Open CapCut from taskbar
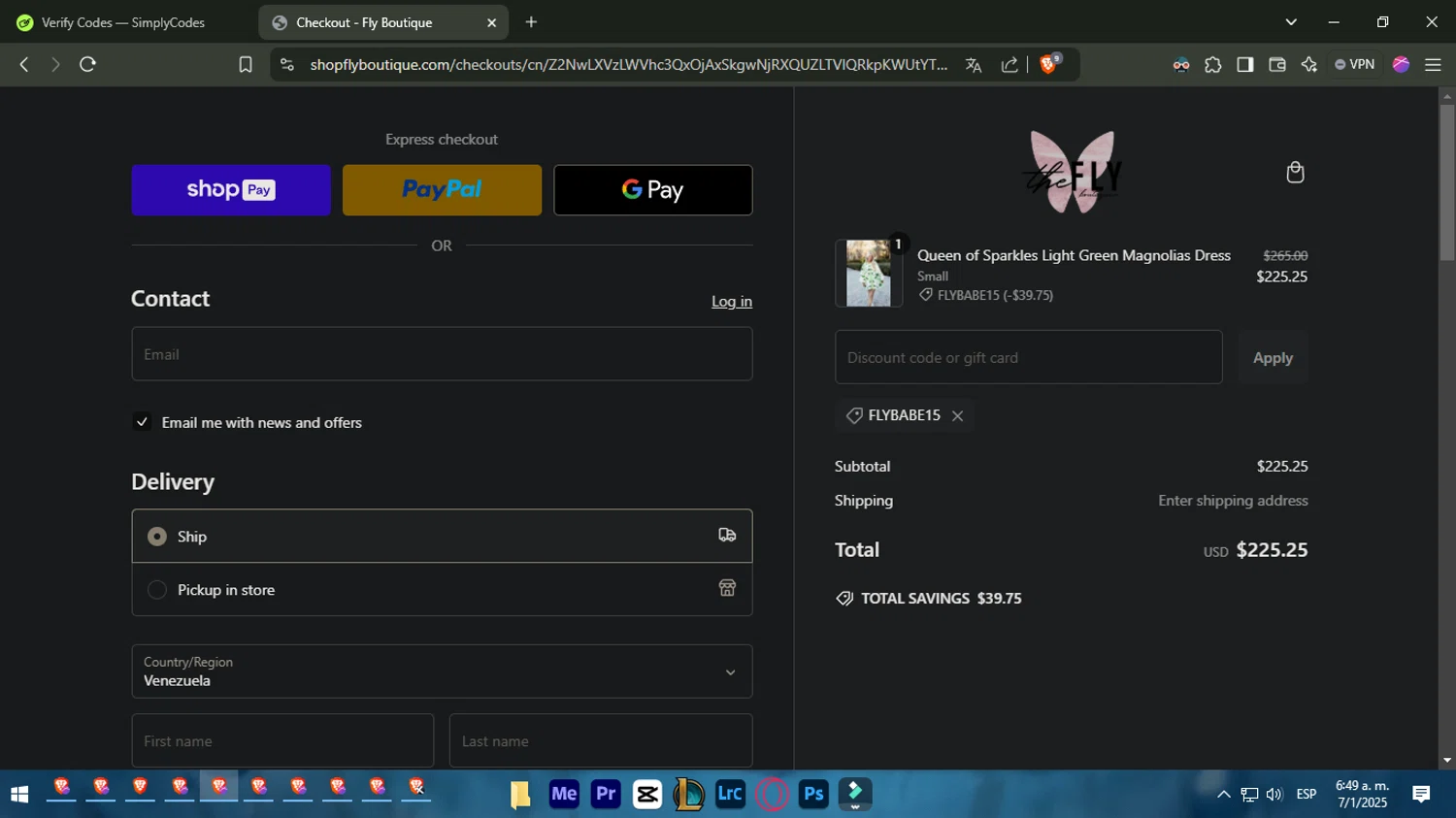Screen dimensions: 1456x818 pyautogui.click(x=647, y=794)
